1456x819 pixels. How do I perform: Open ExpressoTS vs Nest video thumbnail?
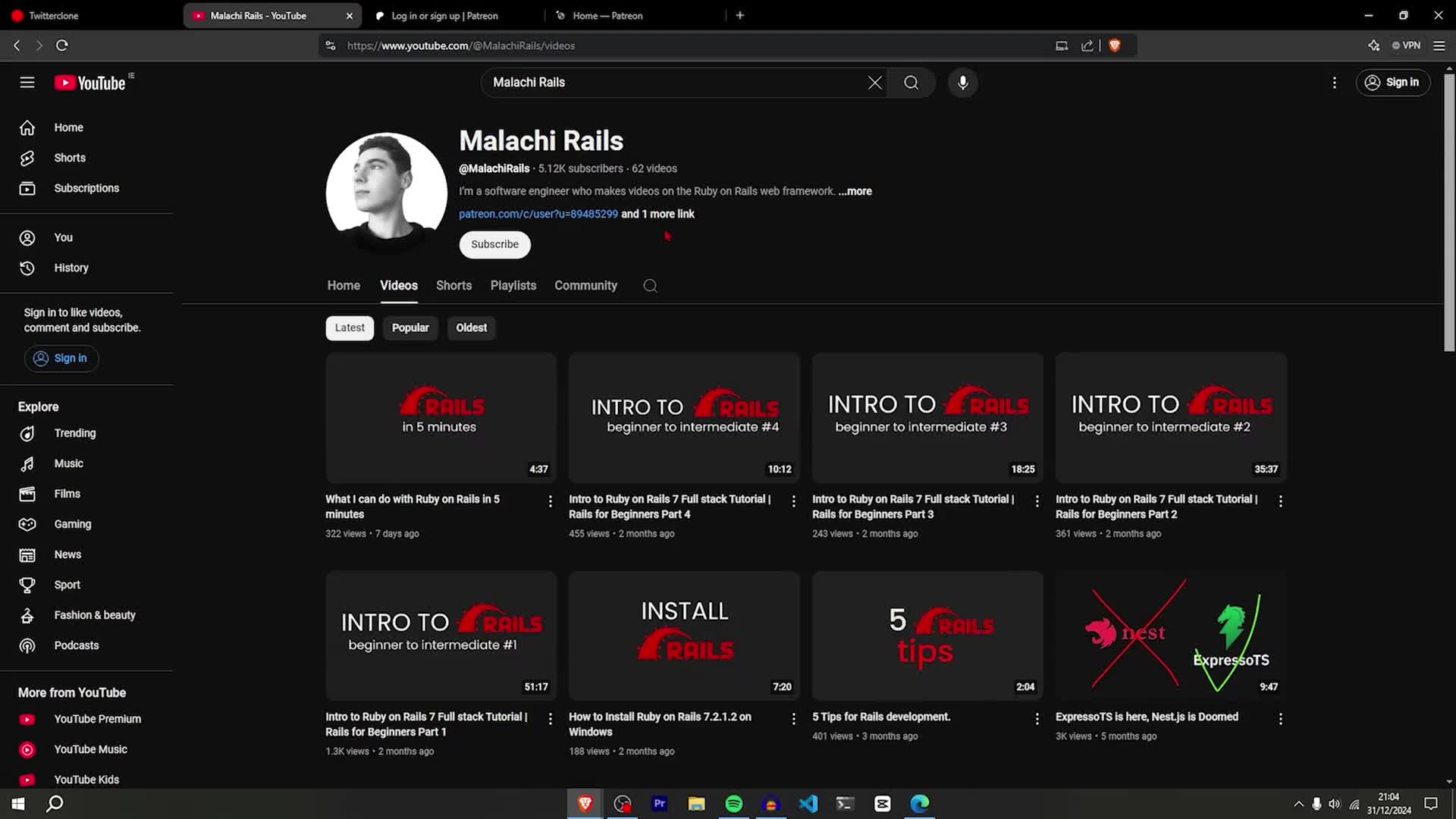pyautogui.click(x=1172, y=635)
